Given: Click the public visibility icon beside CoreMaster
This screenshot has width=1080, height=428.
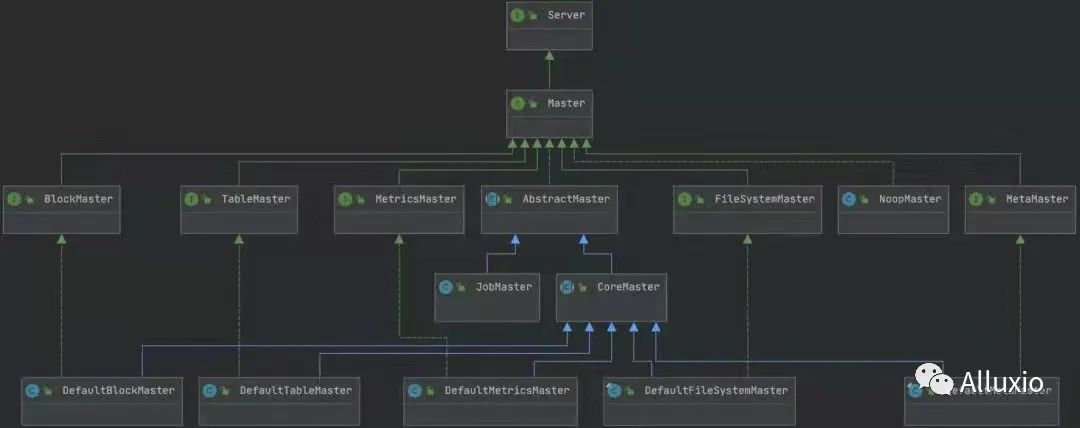Looking at the screenshot, I should 583,287.
